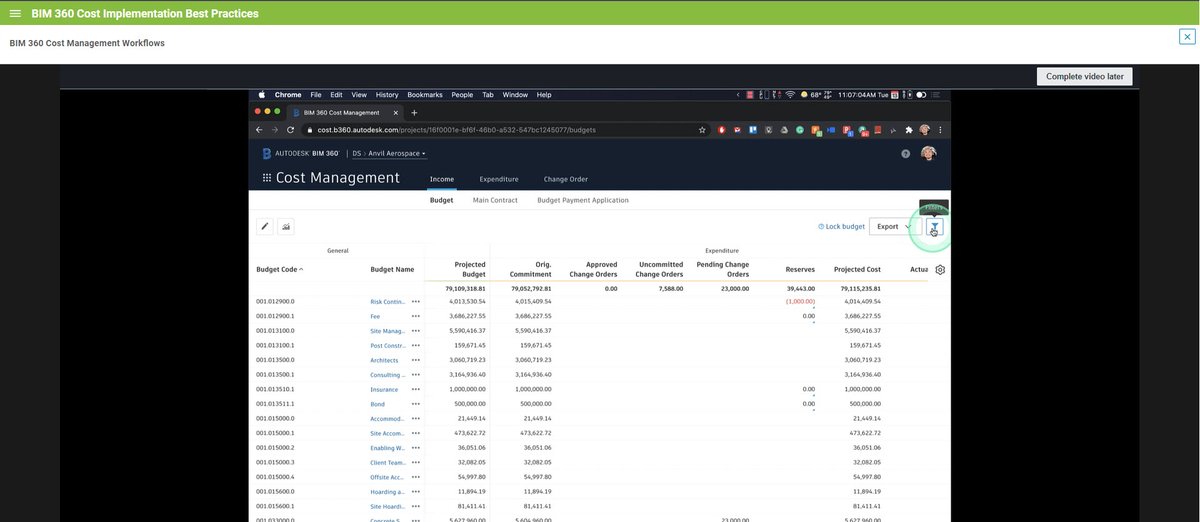Click the Wi-Fi icon in the menu bar
The image size is (1200, 522).
790,95
